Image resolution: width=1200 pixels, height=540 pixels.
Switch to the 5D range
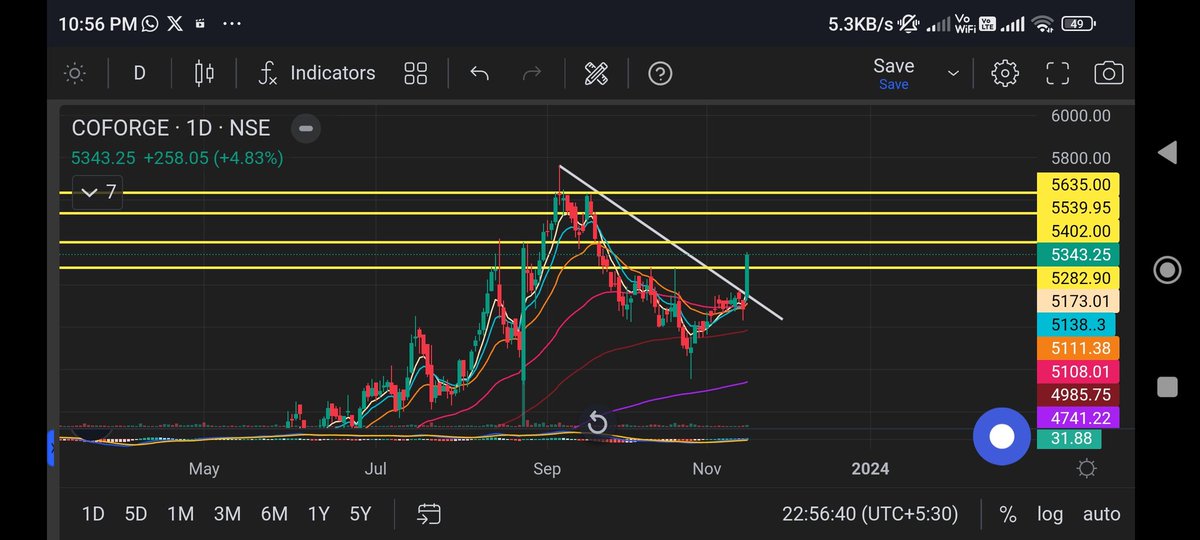[x=136, y=514]
